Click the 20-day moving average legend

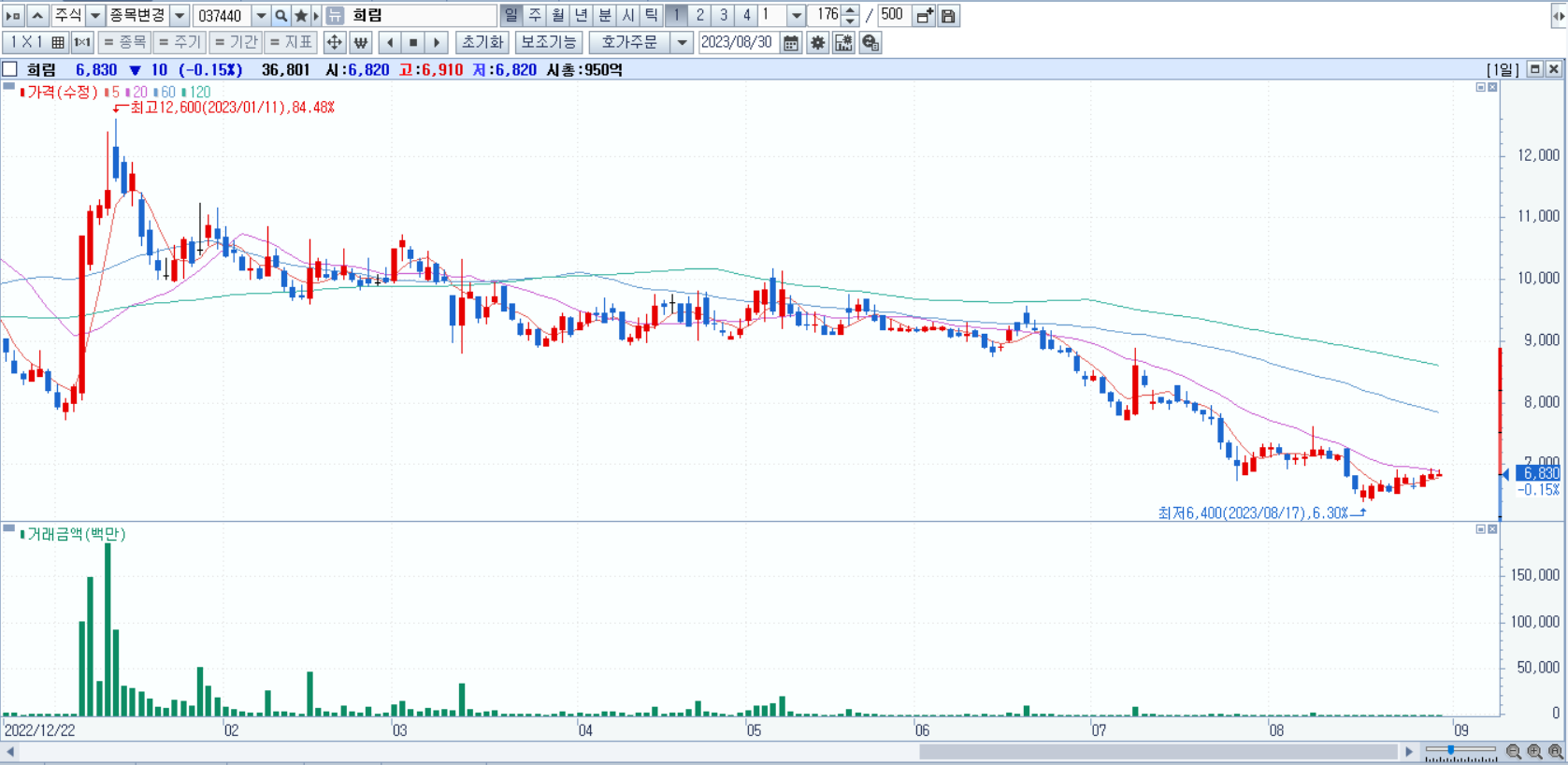tap(138, 92)
